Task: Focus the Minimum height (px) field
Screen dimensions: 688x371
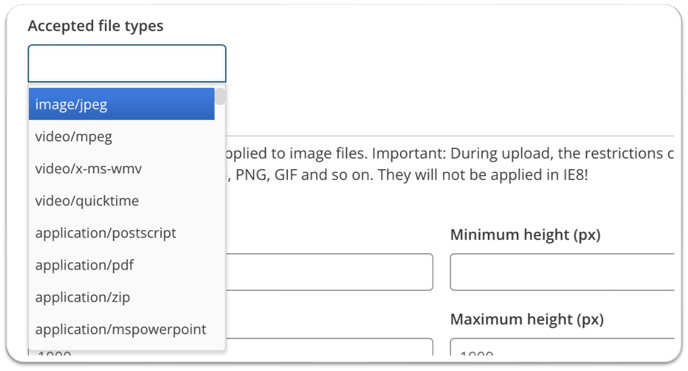Action: [562, 271]
